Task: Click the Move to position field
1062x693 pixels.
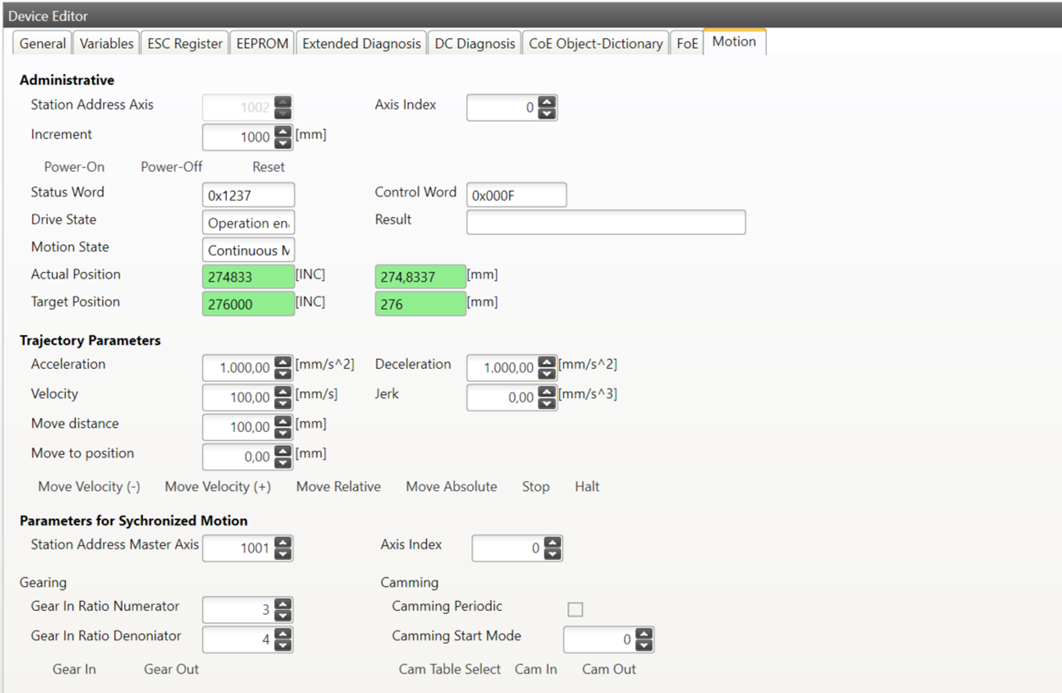Action: coord(238,457)
